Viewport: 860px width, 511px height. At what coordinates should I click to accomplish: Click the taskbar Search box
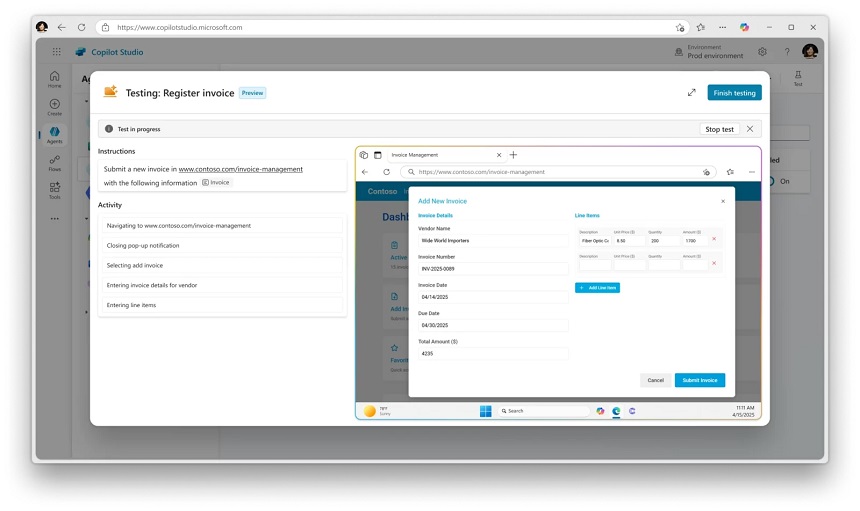pyautogui.click(x=543, y=411)
